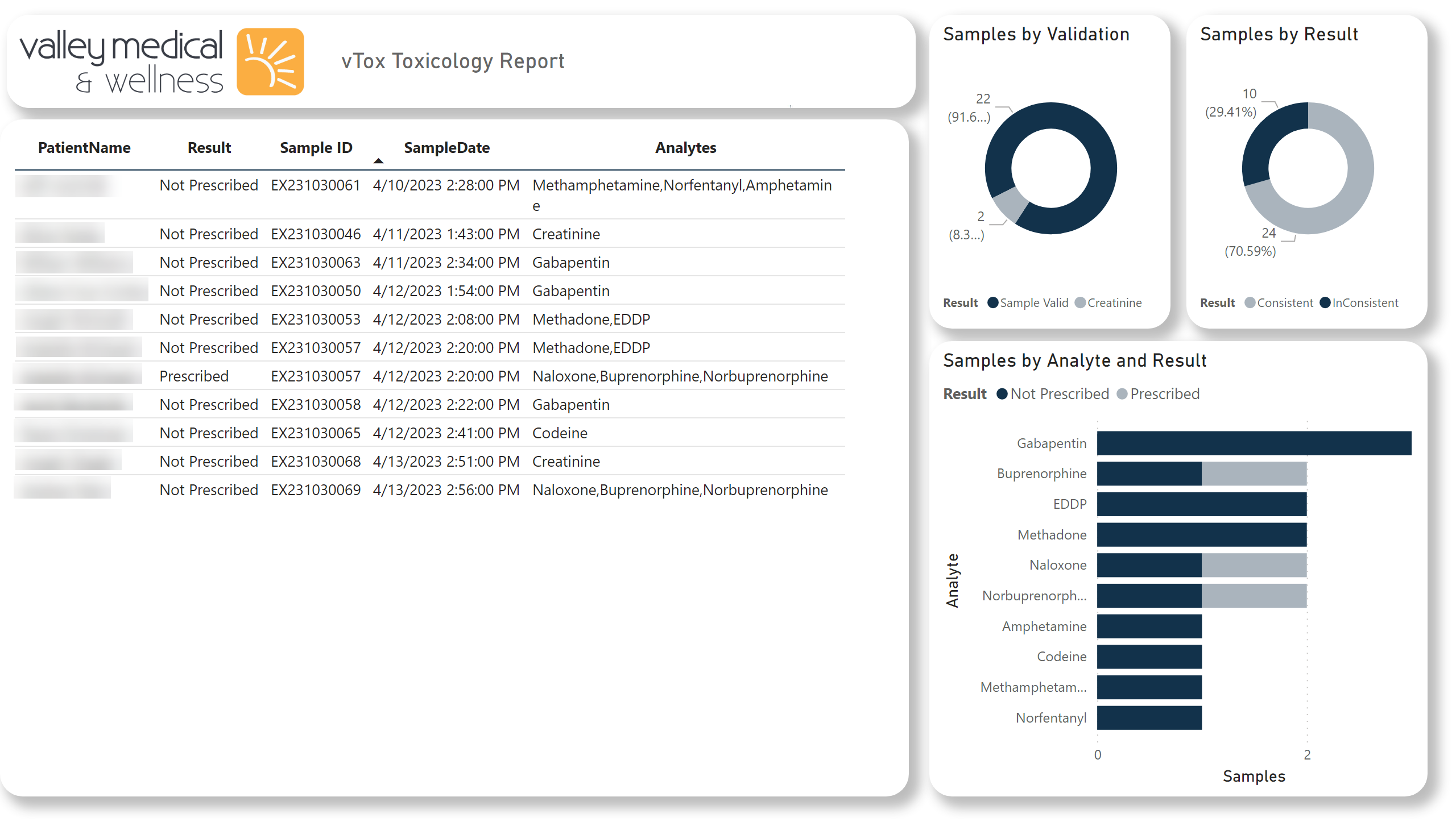Screen dimensions: 1456x830
Task: Click the sort arrow under Sample ID
Action: pos(378,161)
